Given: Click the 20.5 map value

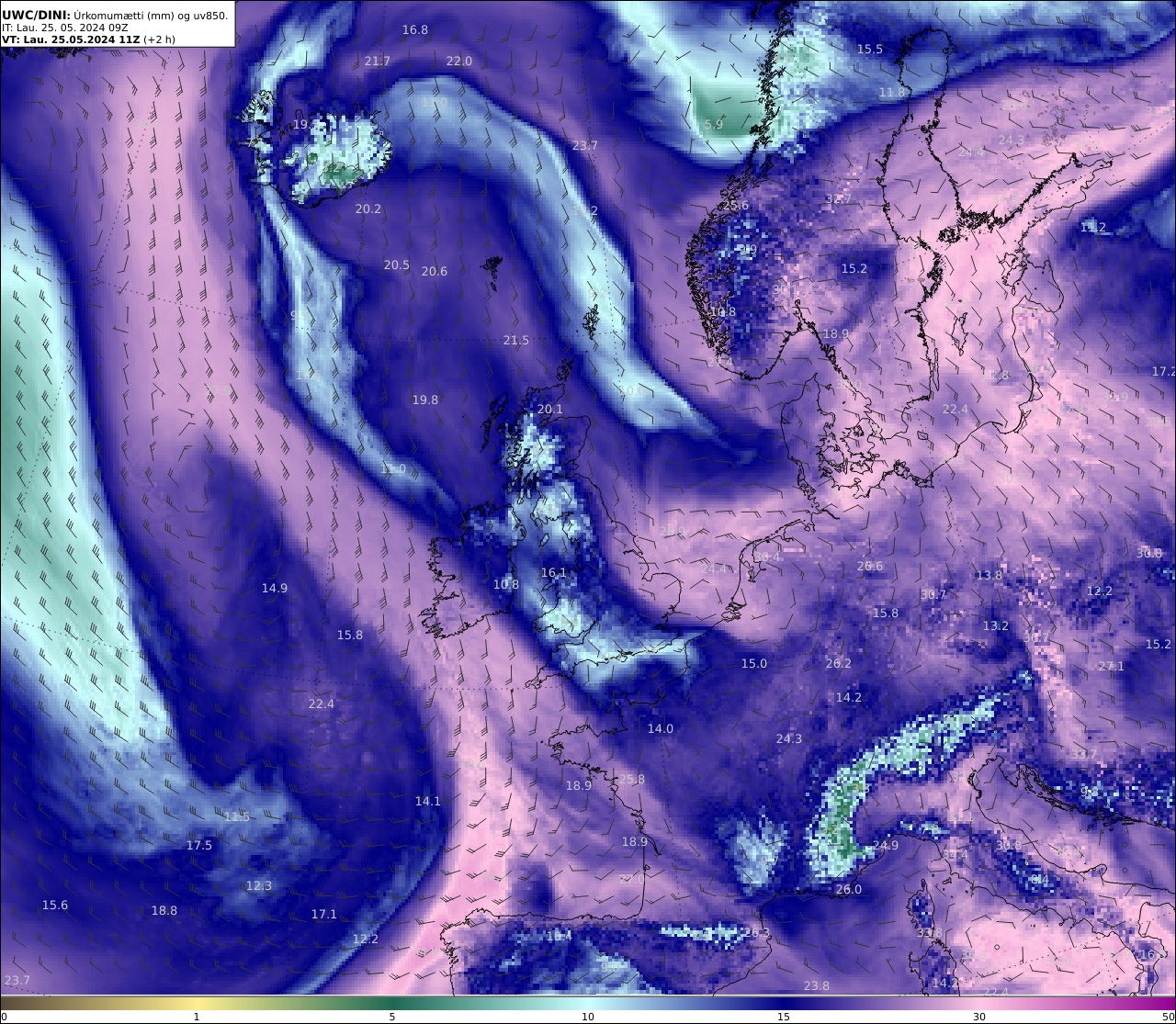Looking at the screenshot, I should point(397,264).
